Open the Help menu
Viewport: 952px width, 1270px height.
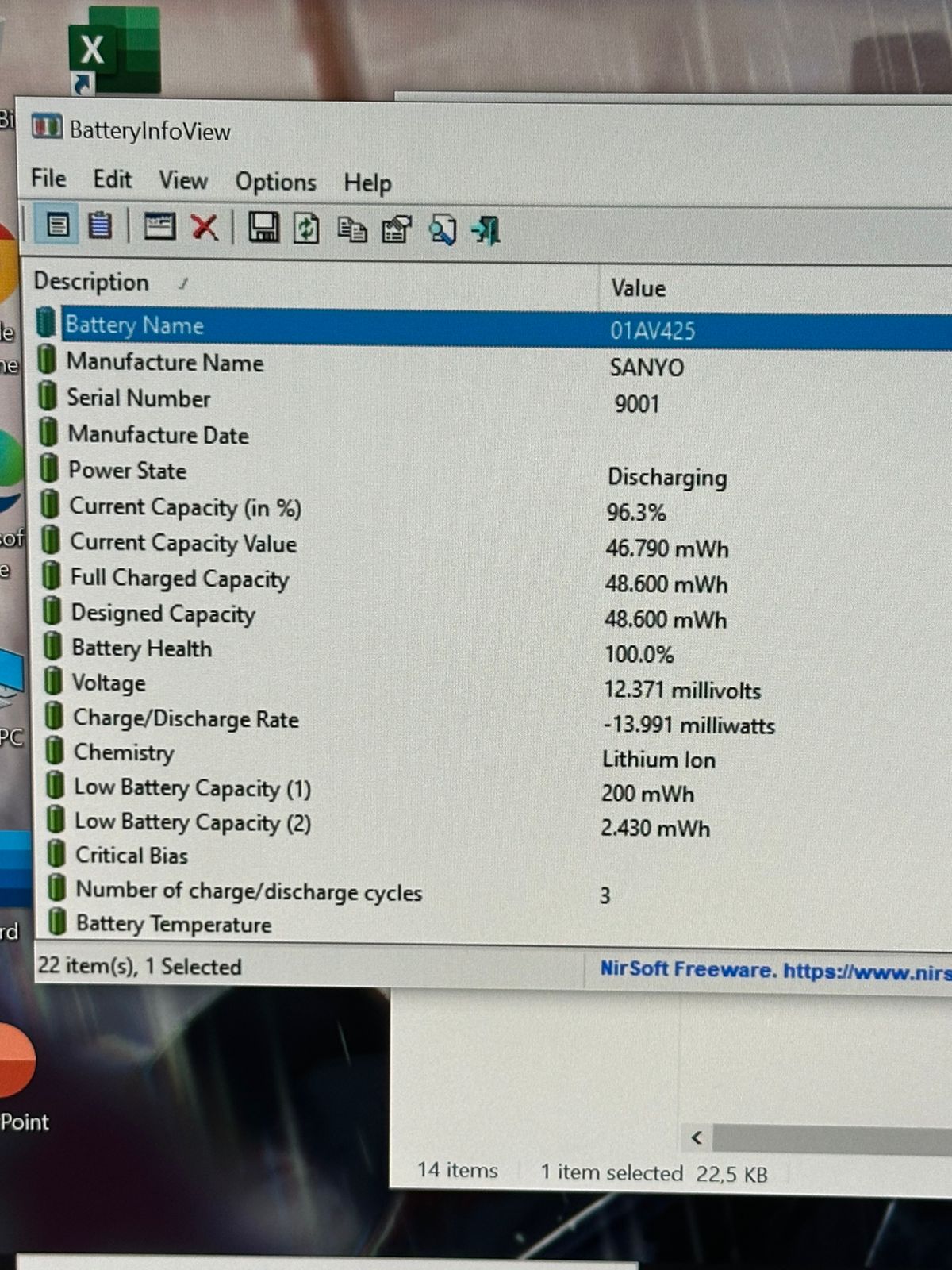click(x=367, y=183)
